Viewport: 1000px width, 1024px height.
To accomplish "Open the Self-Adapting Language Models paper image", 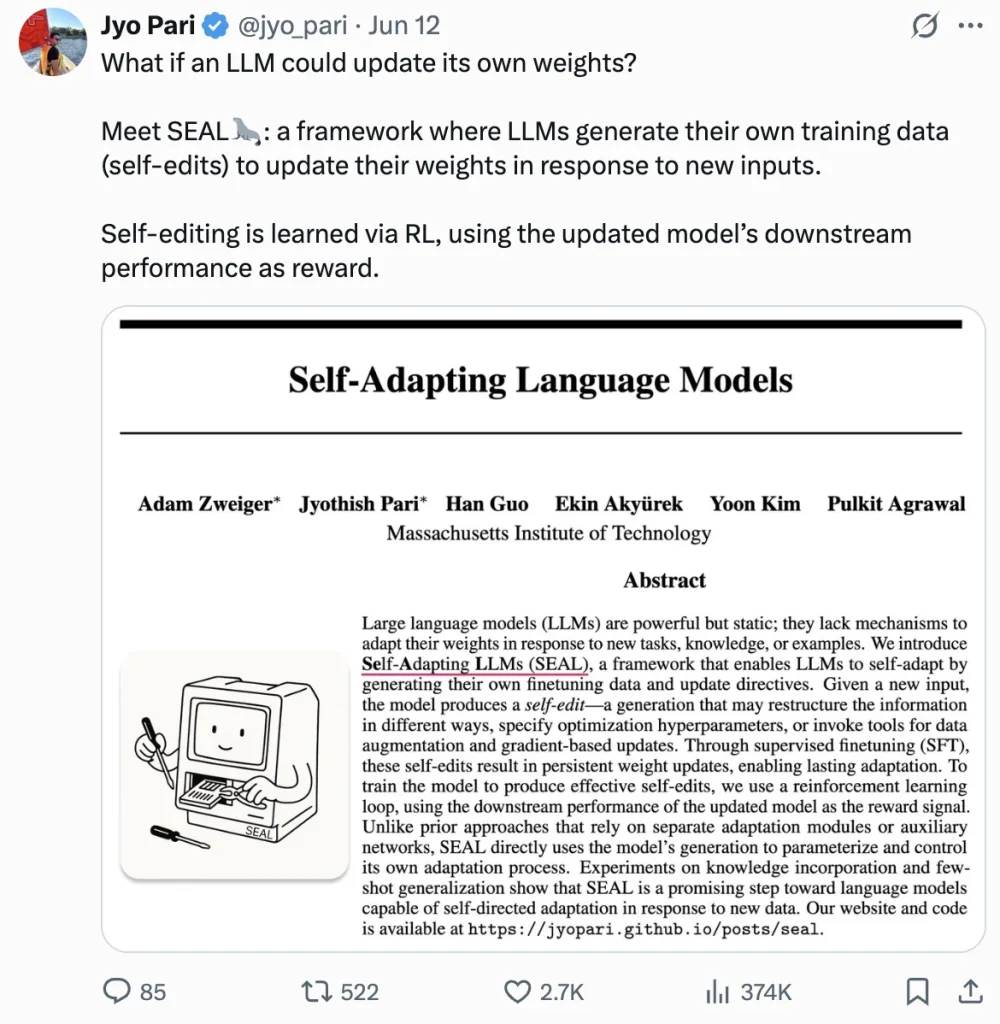I will [x=543, y=628].
